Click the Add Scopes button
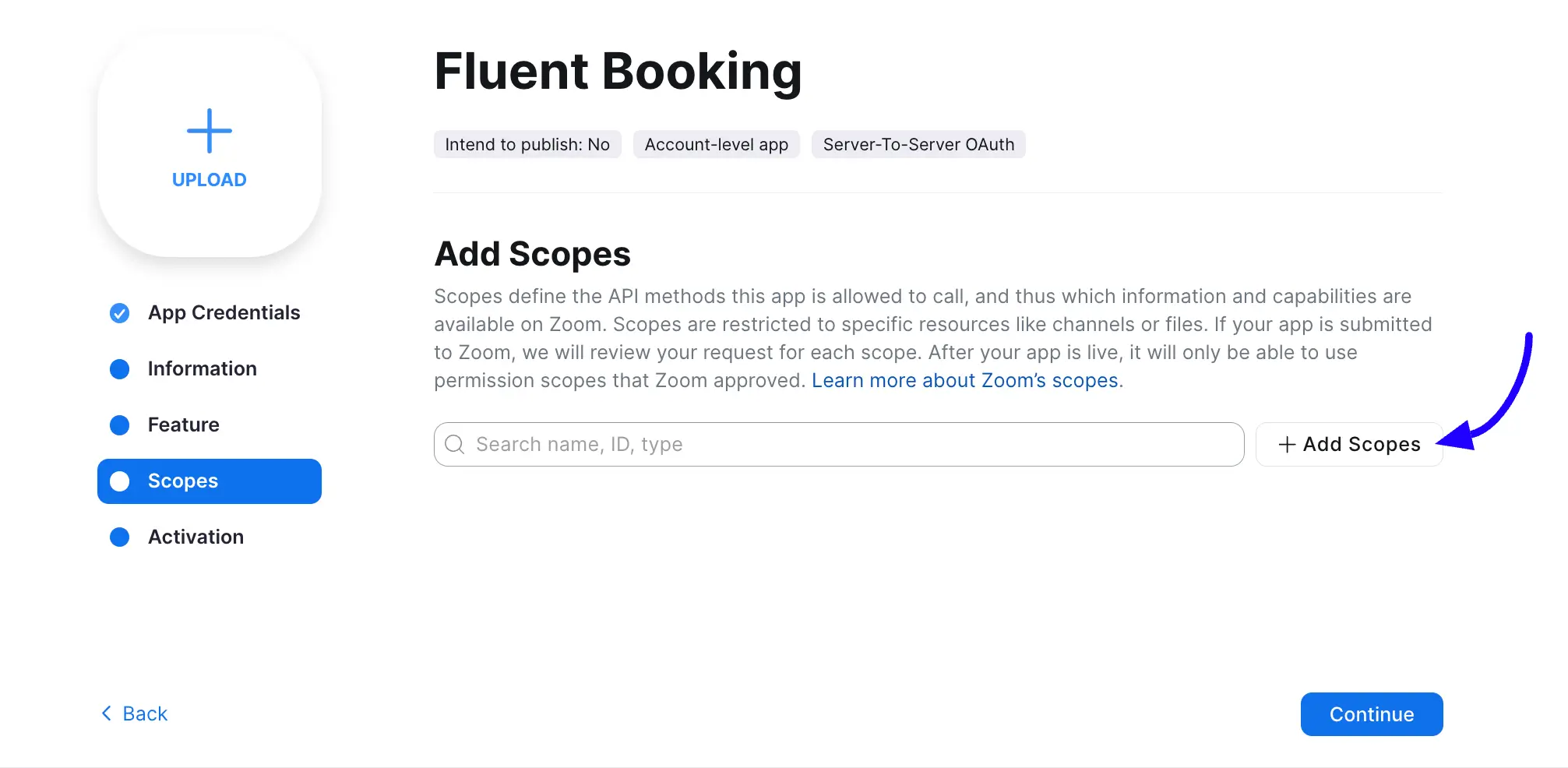Screen dimensions: 1568x768 click(x=1349, y=445)
